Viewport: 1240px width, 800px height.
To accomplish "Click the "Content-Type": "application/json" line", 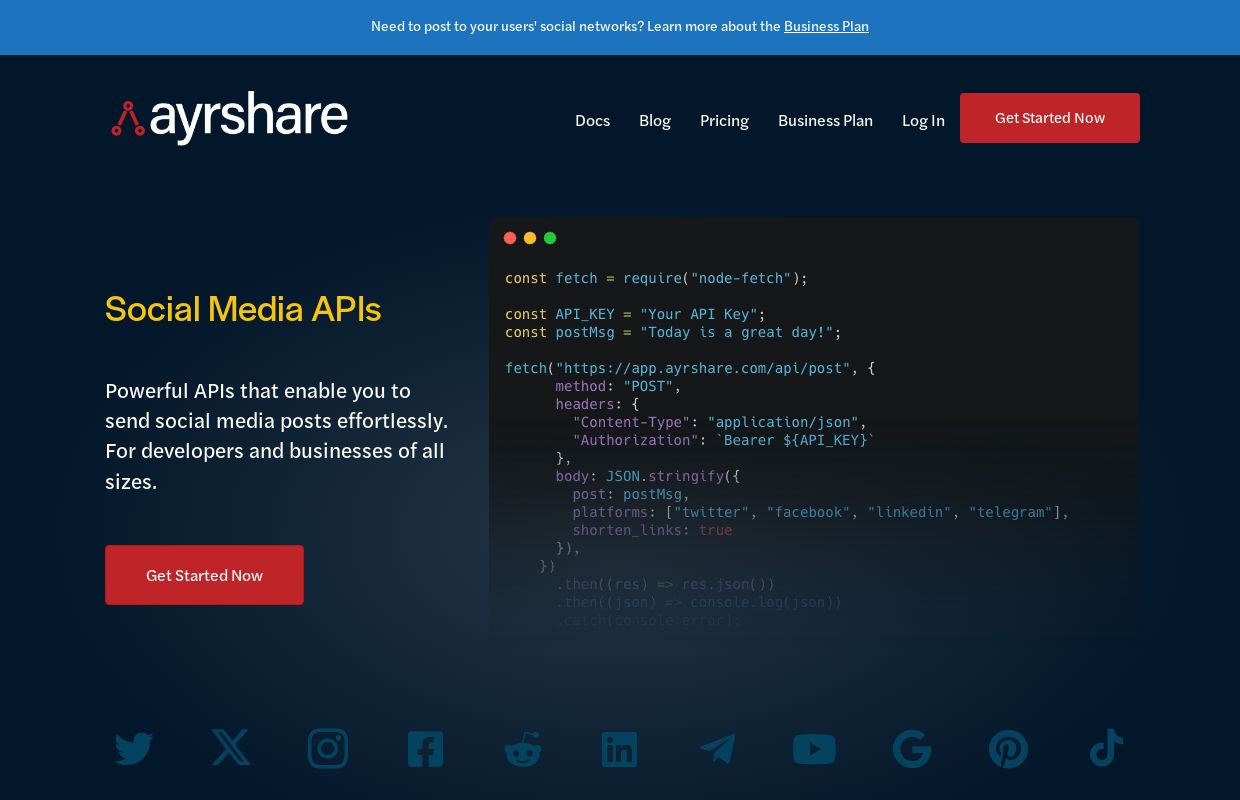I will 720,422.
